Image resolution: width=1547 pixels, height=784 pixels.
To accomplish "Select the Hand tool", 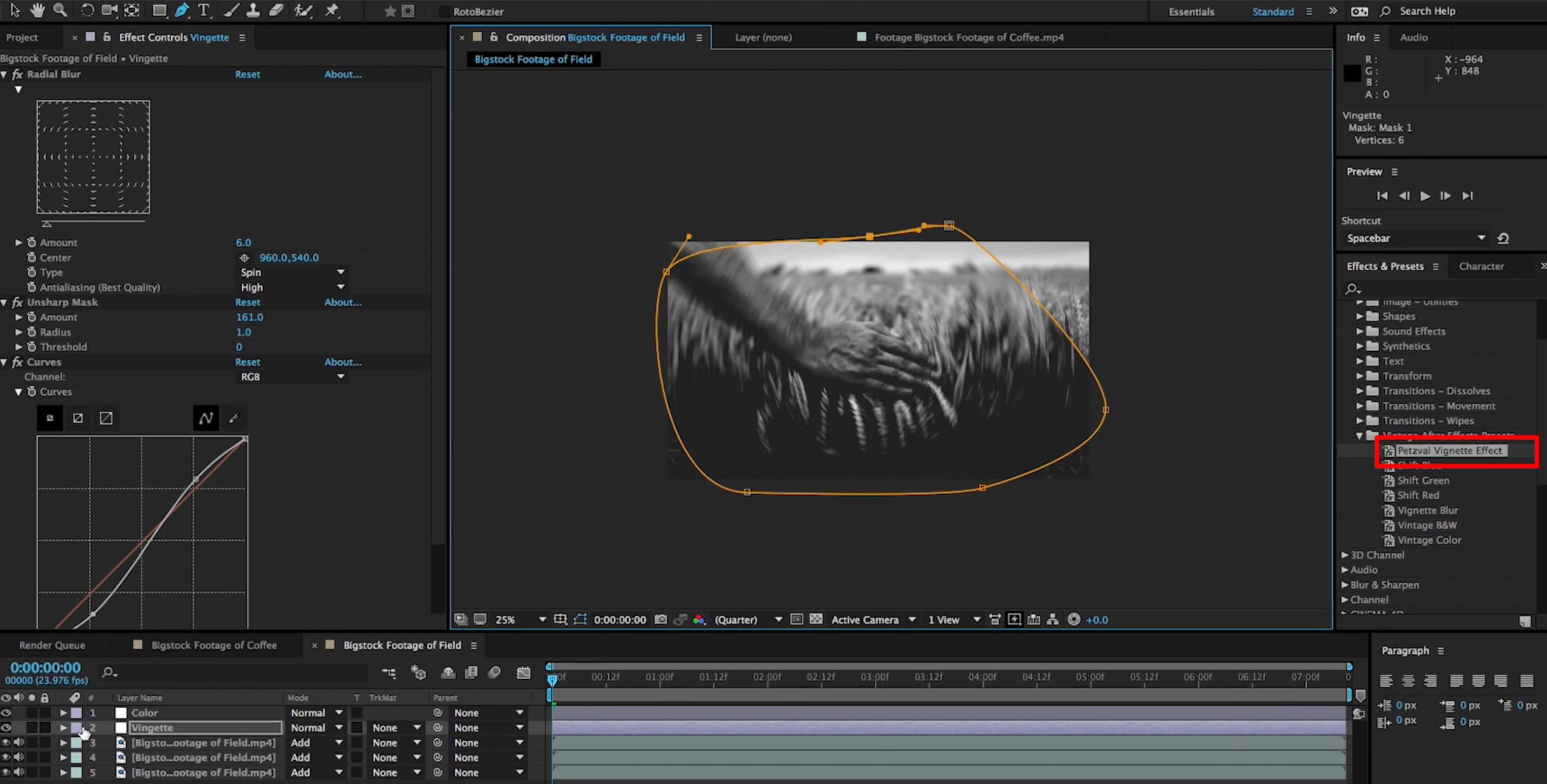I will 37,10.
